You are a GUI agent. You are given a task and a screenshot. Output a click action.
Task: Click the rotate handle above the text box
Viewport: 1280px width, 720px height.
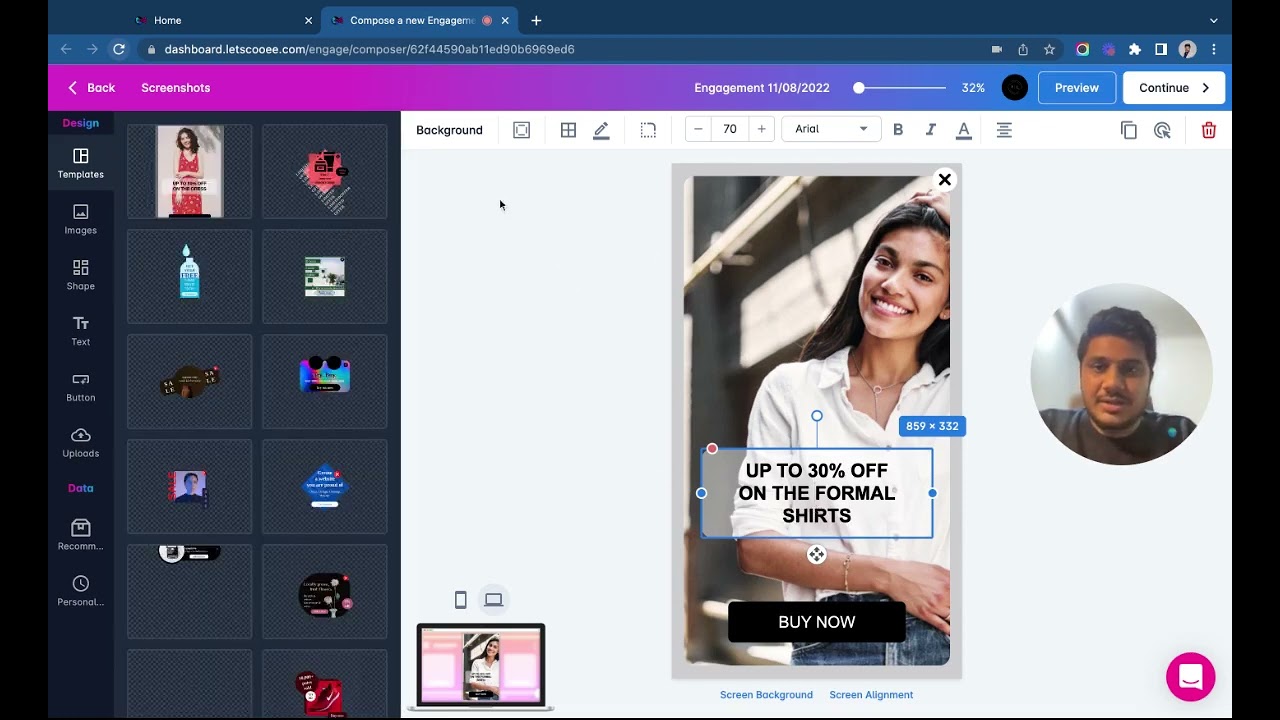817,416
